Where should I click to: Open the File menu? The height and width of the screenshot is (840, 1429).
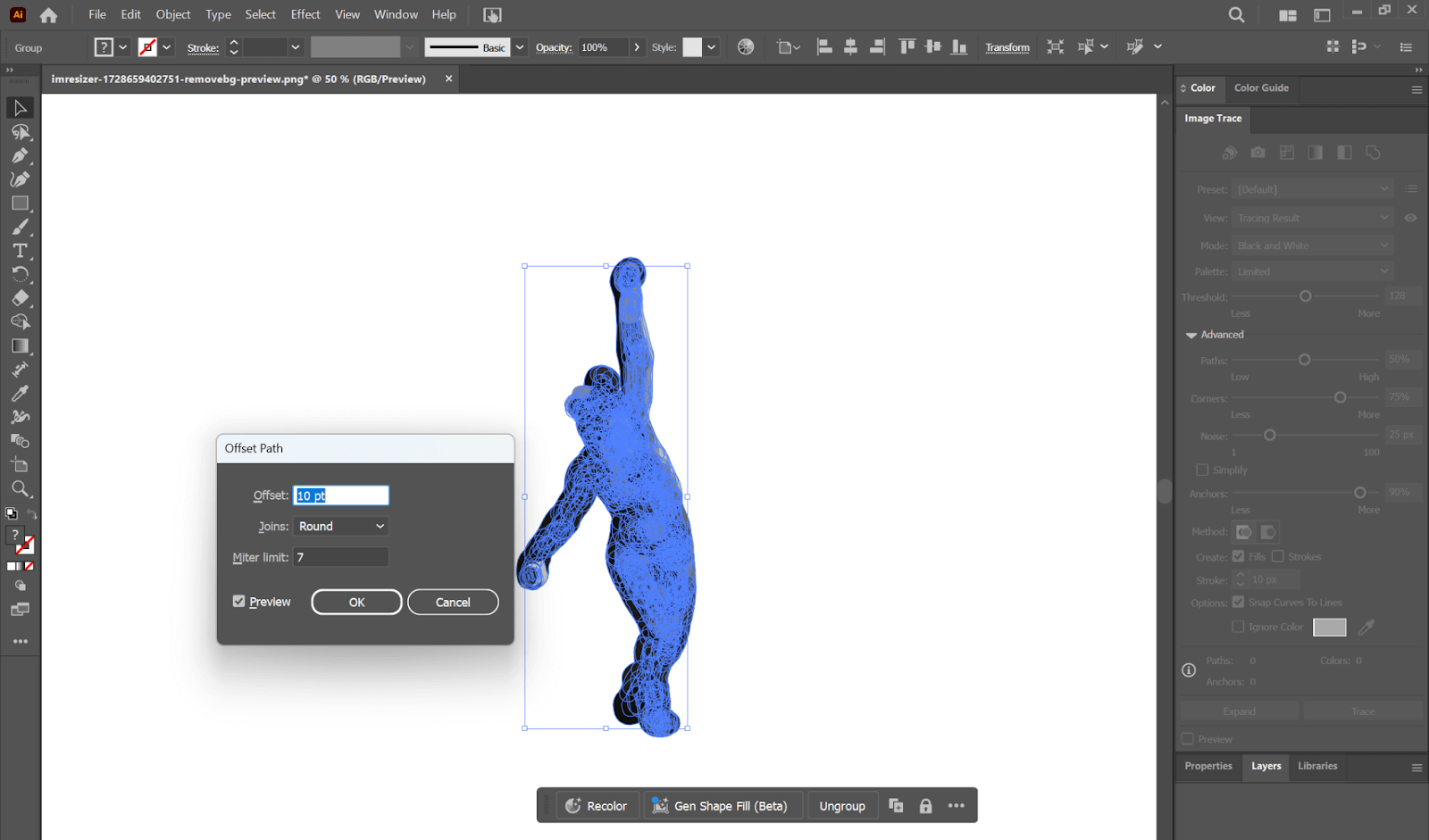97,14
